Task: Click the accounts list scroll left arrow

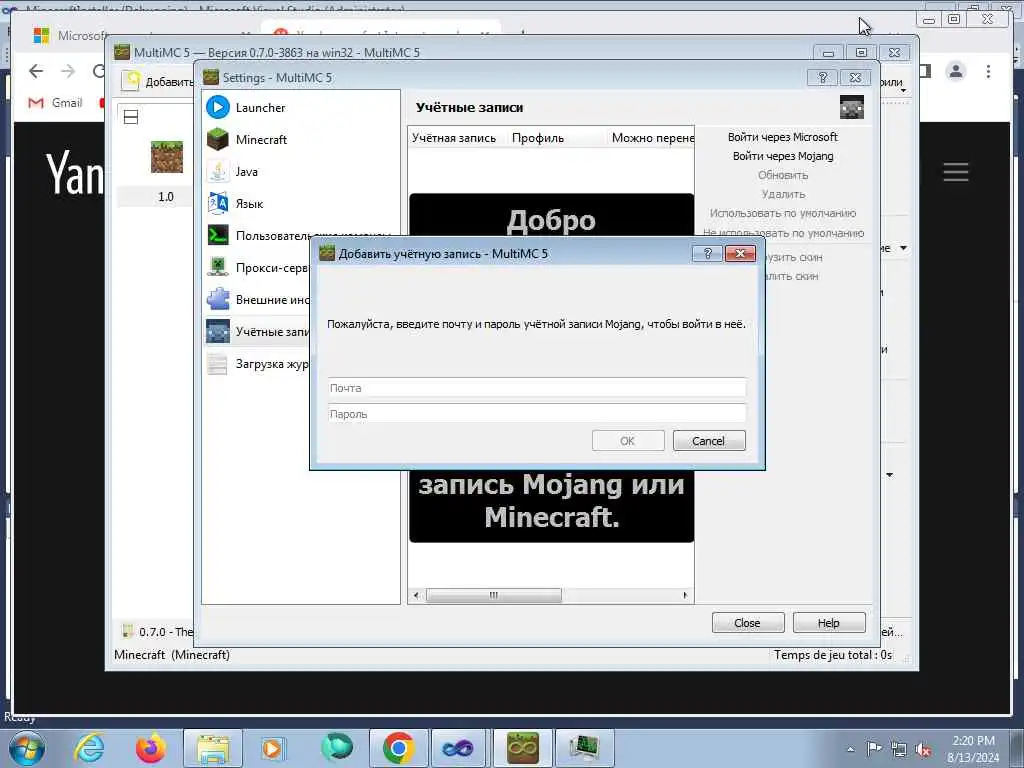Action: coord(416,595)
